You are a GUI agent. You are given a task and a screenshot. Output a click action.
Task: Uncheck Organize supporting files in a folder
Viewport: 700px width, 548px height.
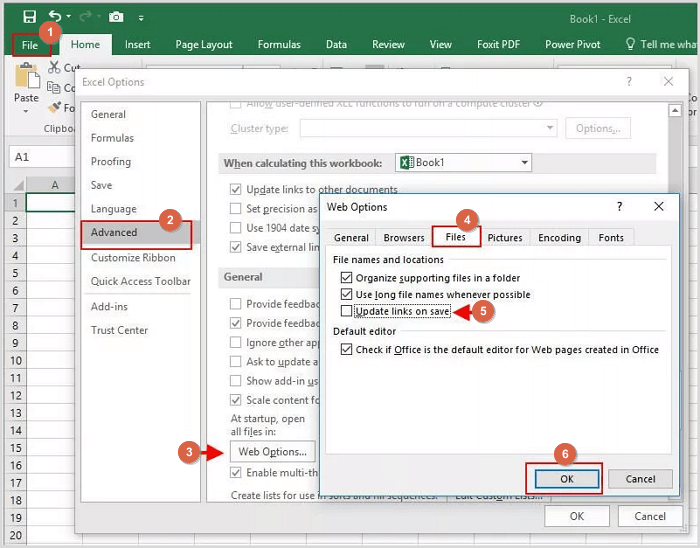click(347, 278)
